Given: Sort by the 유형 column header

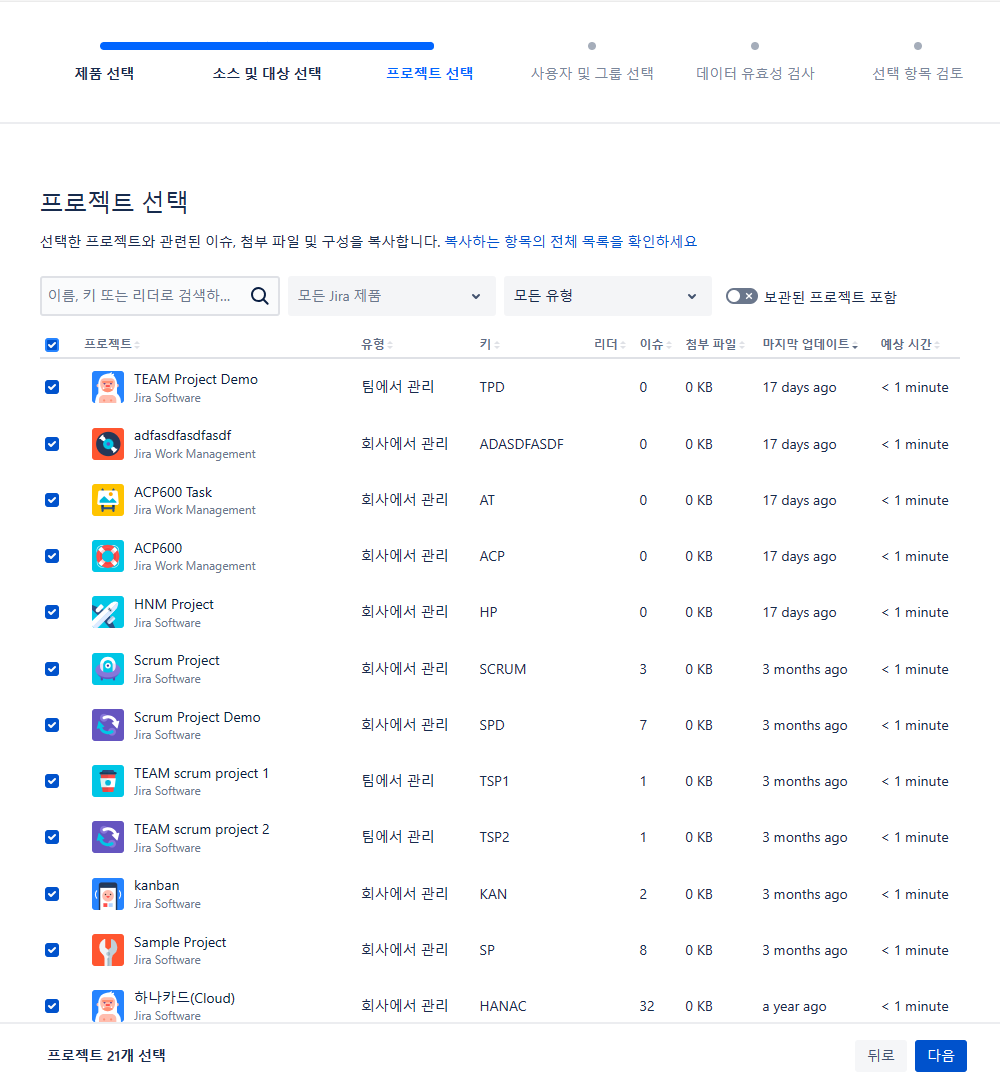Looking at the screenshot, I should 377,344.
